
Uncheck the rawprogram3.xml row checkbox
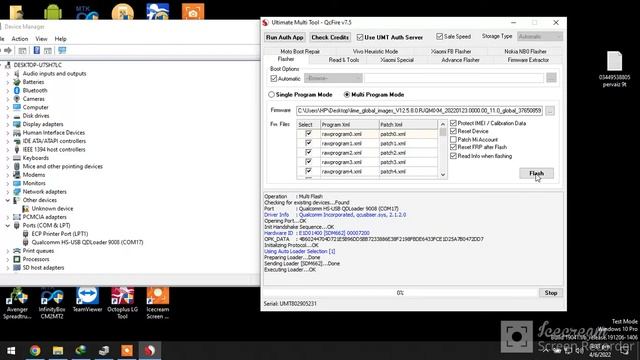click(308, 162)
